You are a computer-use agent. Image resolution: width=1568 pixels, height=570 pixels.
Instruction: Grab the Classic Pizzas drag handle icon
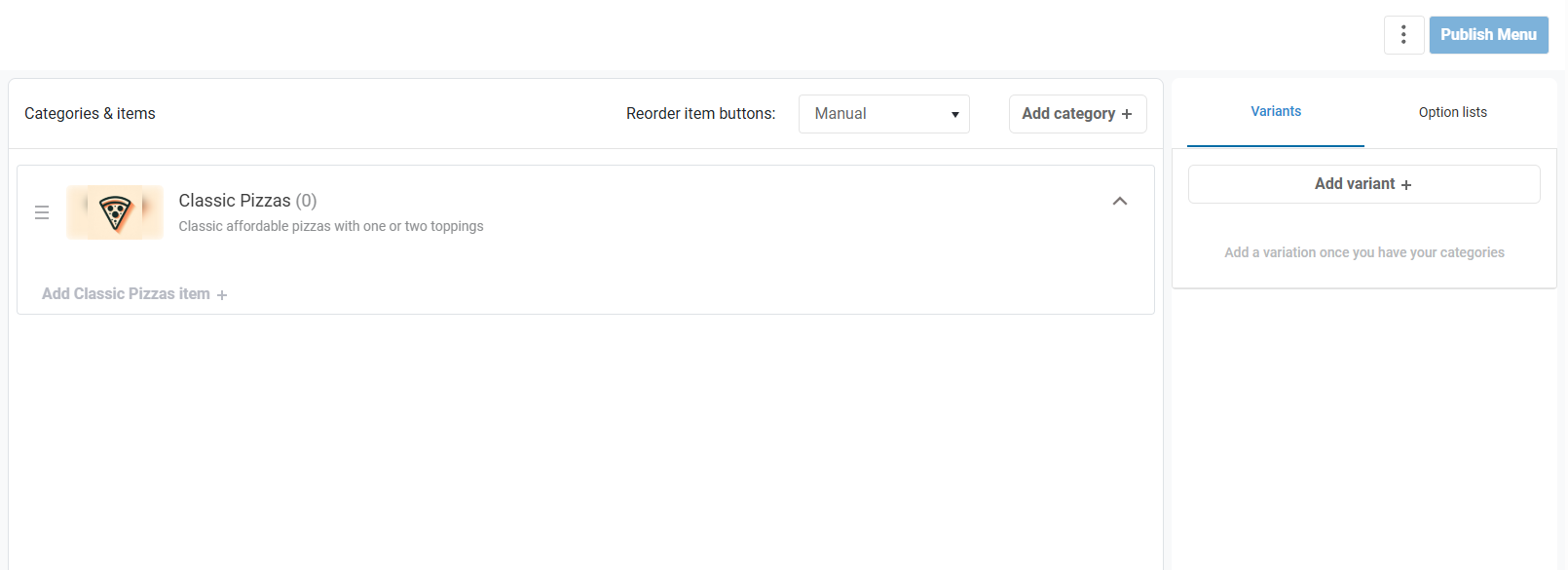[42, 212]
